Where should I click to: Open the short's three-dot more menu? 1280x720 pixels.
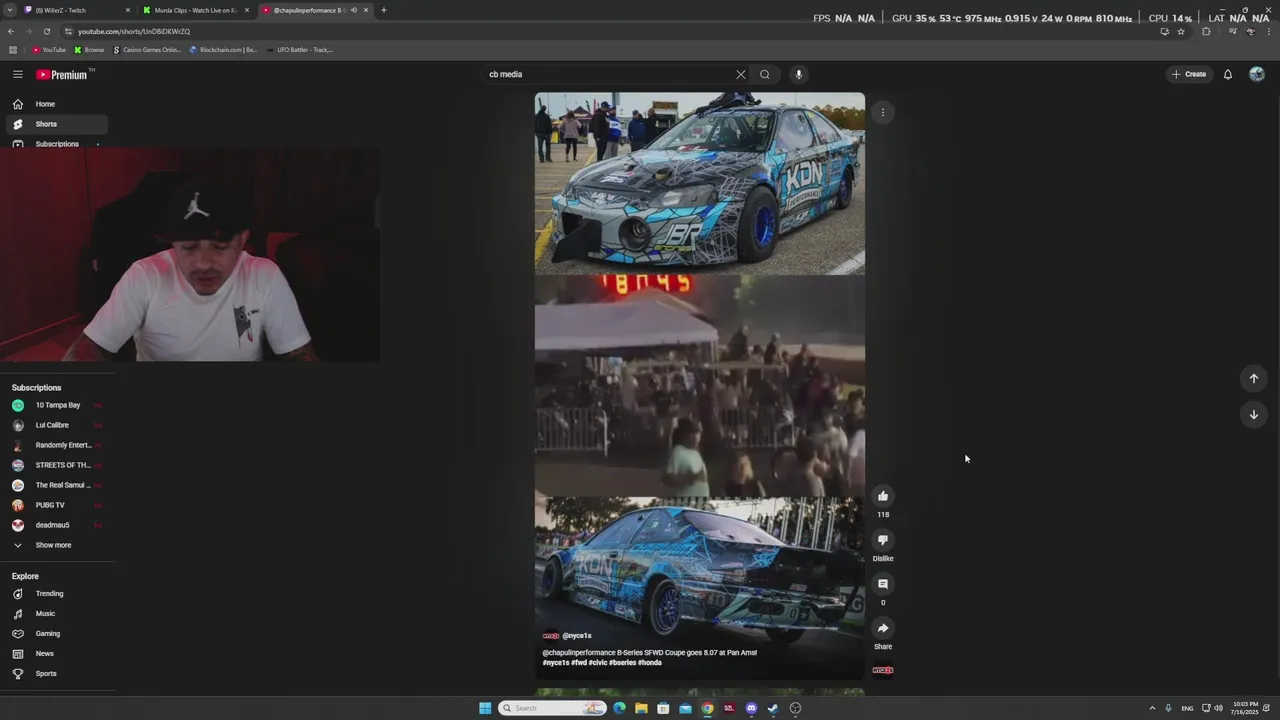(x=883, y=113)
